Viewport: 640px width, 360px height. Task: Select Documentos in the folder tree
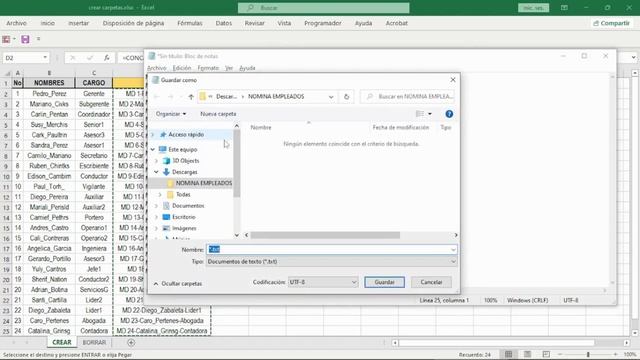point(188,206)
